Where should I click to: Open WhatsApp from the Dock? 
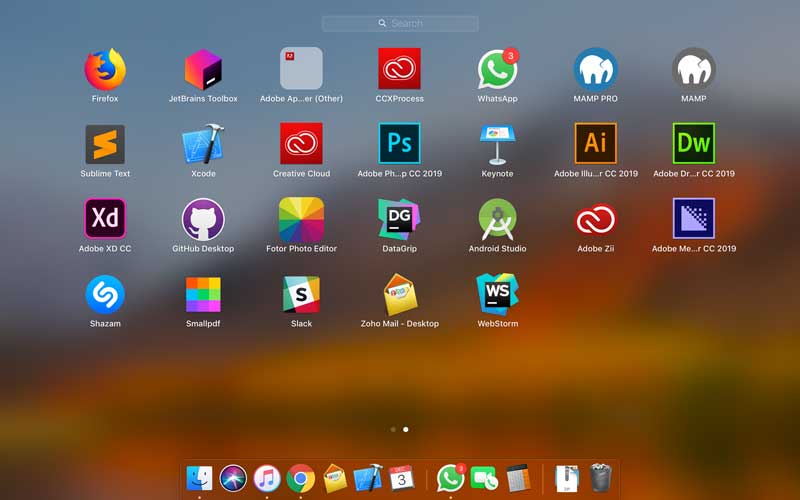451,478
